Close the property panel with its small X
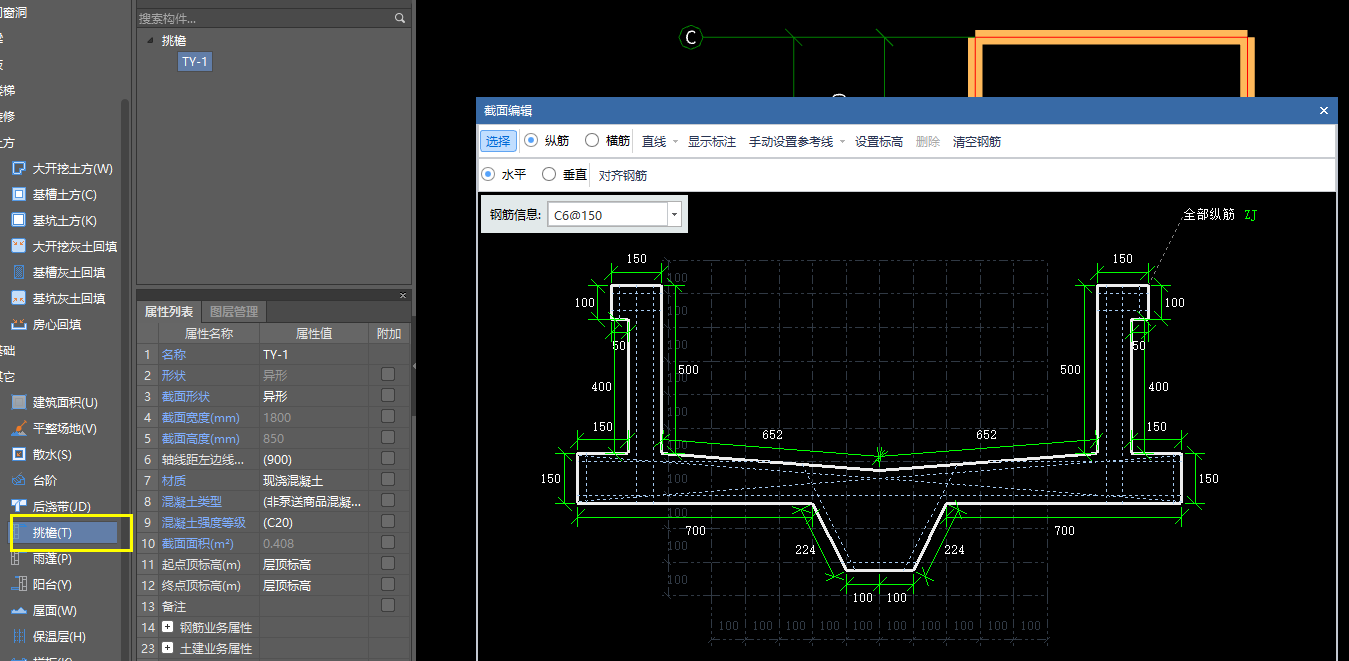Screen dimensions: 1349x661 [404, 296]
